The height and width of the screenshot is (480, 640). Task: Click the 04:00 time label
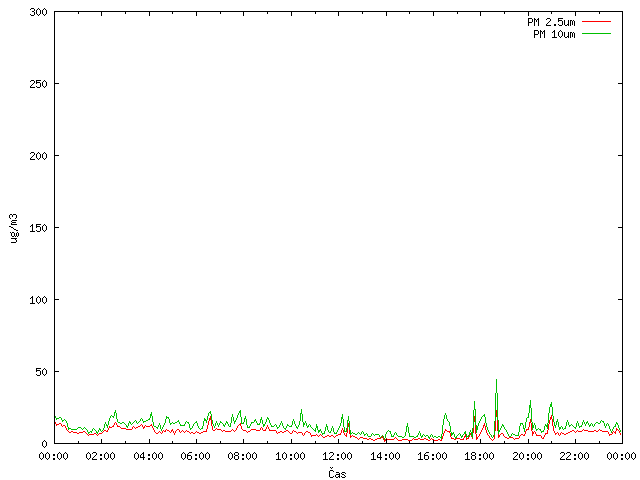[x=149, y=456]
